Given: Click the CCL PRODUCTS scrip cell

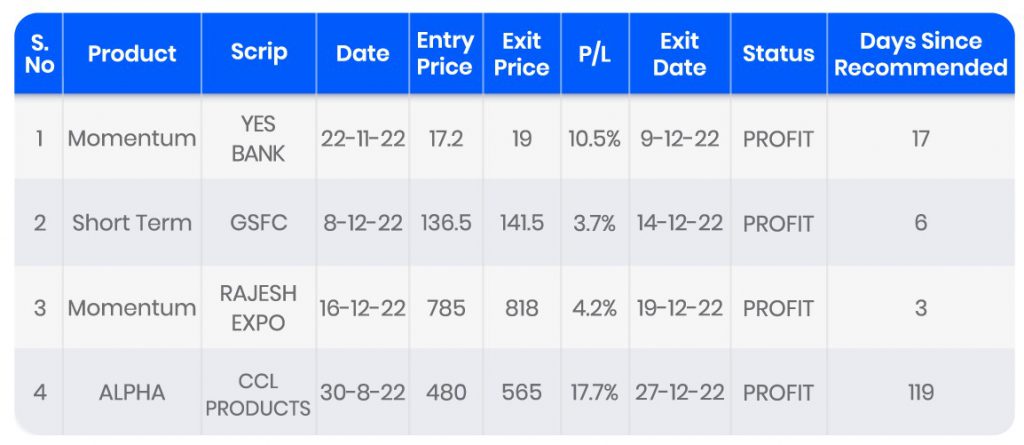Looking at the screenshot, I should point(259,394).
